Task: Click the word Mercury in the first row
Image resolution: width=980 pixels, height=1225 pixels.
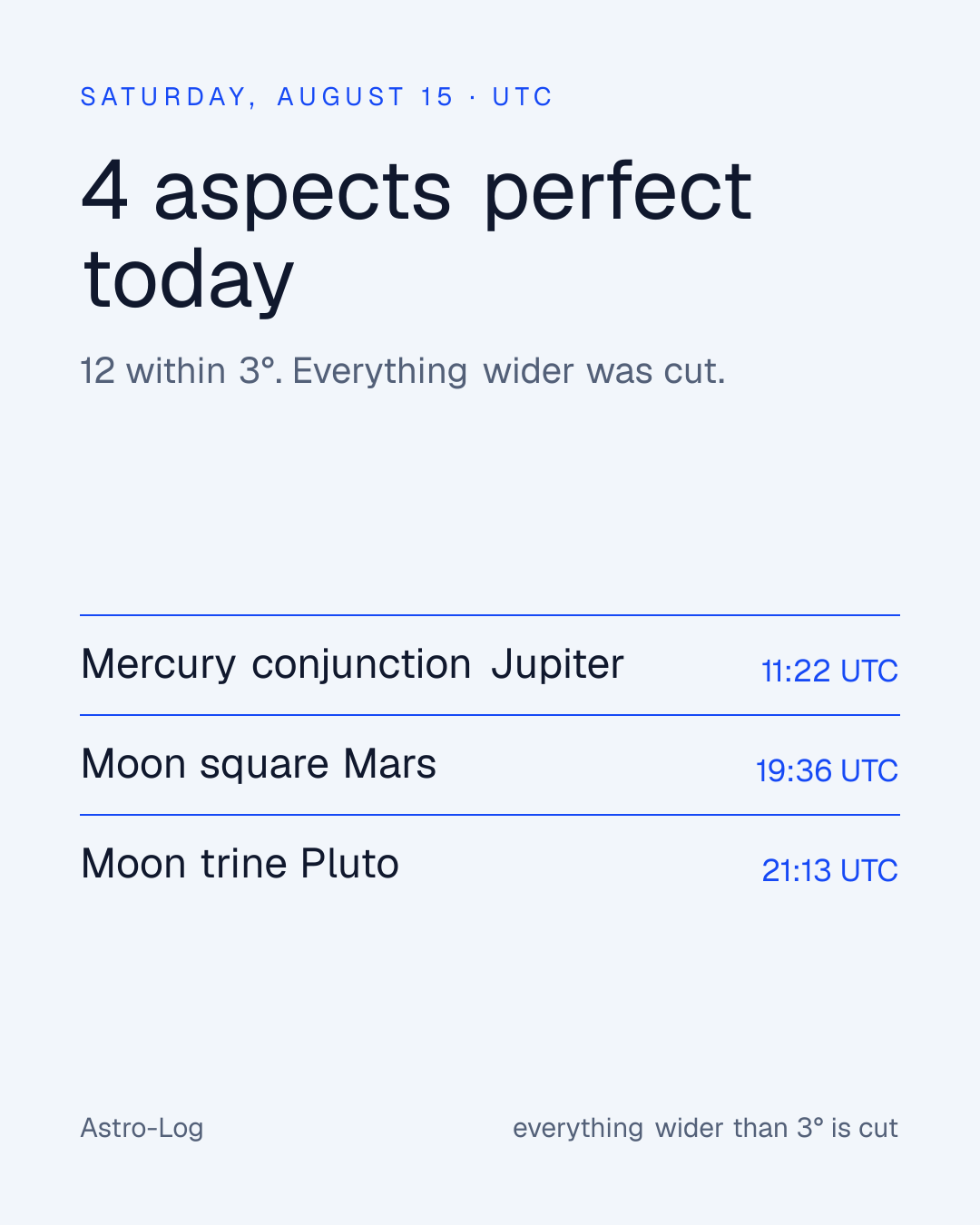Action: [159, 665]
